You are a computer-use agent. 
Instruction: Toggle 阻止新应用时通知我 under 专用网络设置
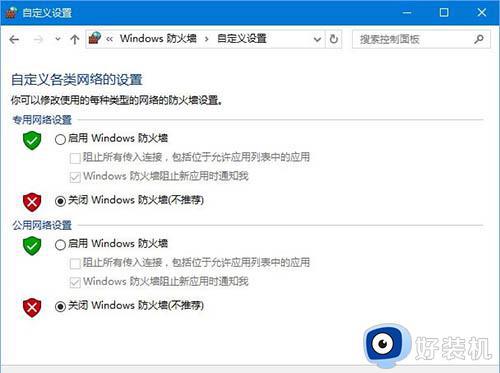click(75, 177)
